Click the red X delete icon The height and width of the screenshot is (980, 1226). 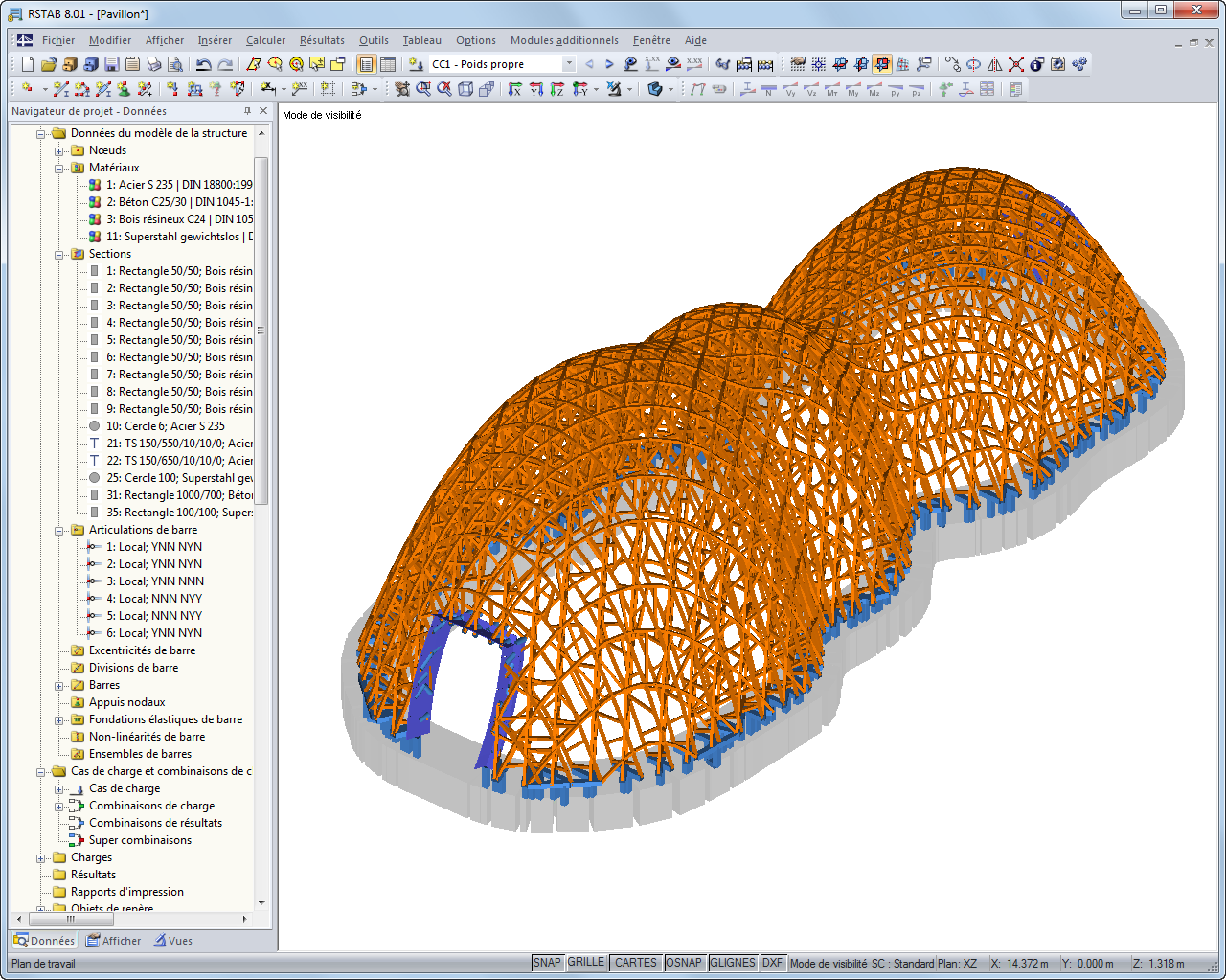(x=1016, y=64)
